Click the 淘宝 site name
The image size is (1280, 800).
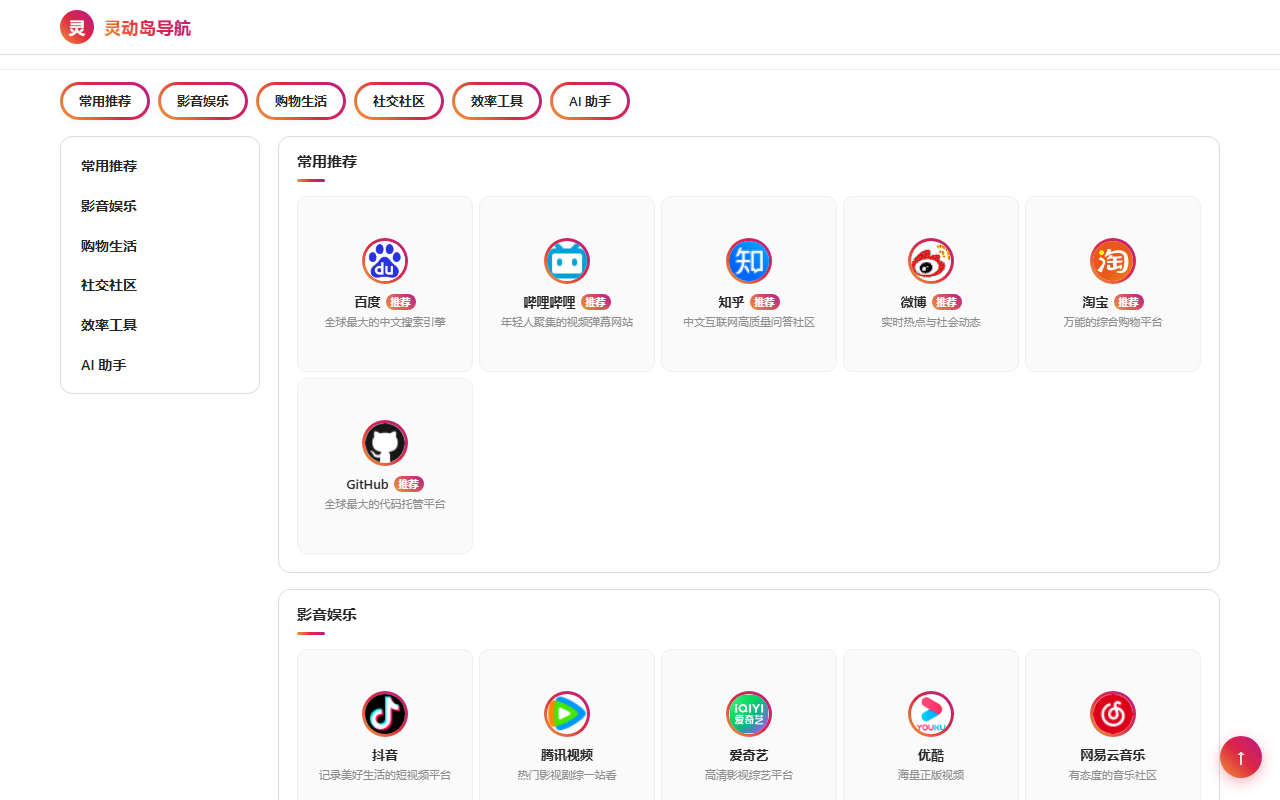[x=1095, y=302]
